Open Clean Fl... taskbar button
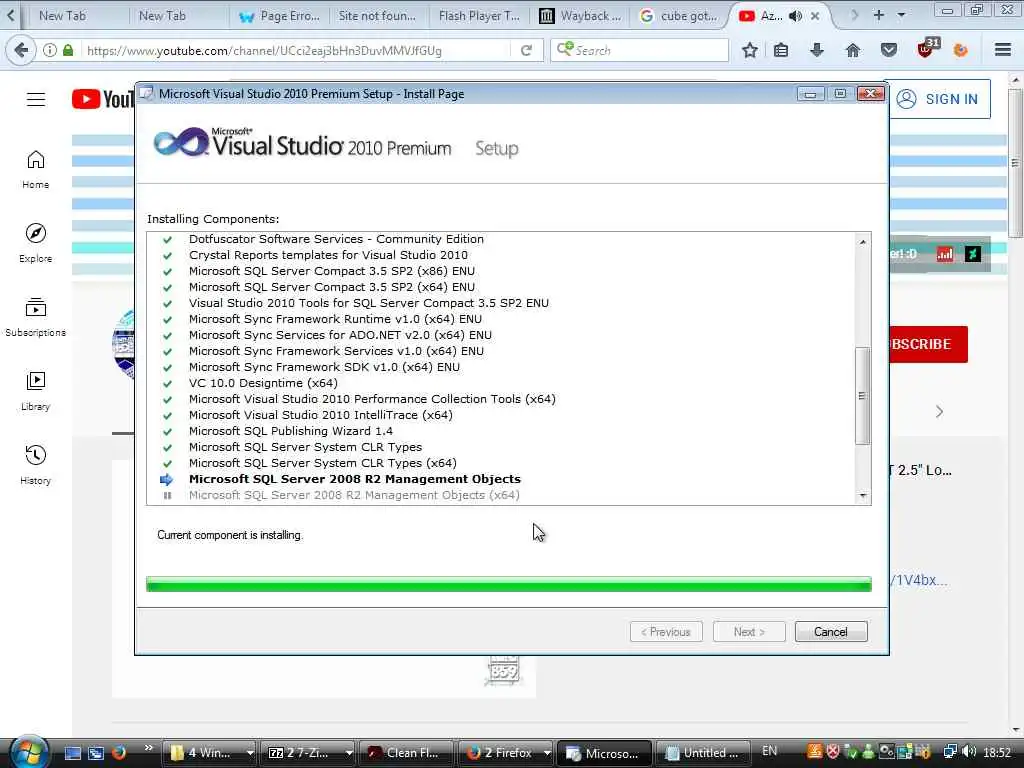 pyautogui.click(x=405, y=753)
